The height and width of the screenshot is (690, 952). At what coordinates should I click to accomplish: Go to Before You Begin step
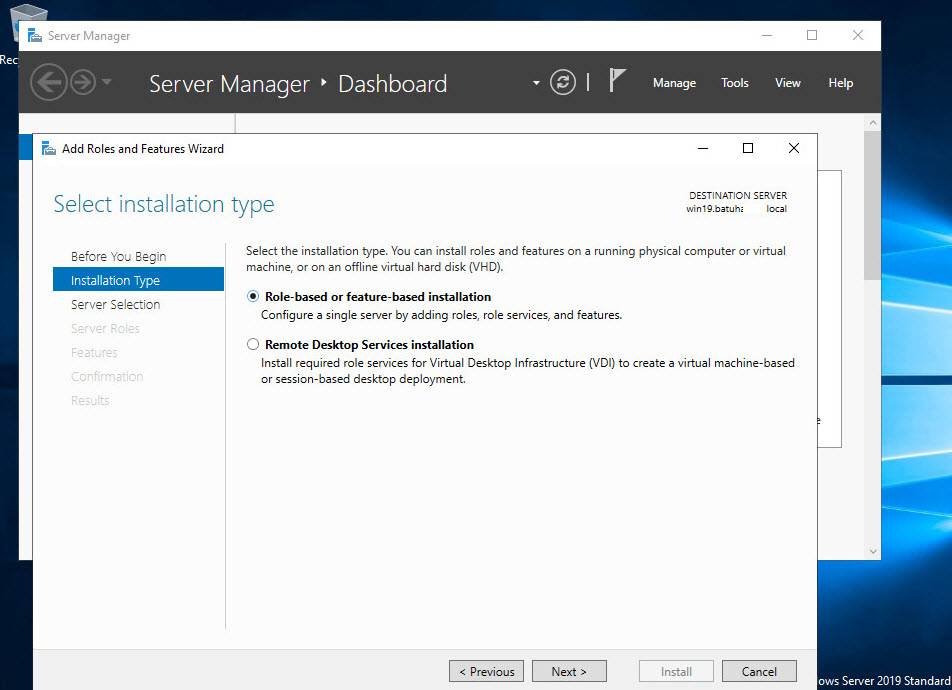[118, 257]
